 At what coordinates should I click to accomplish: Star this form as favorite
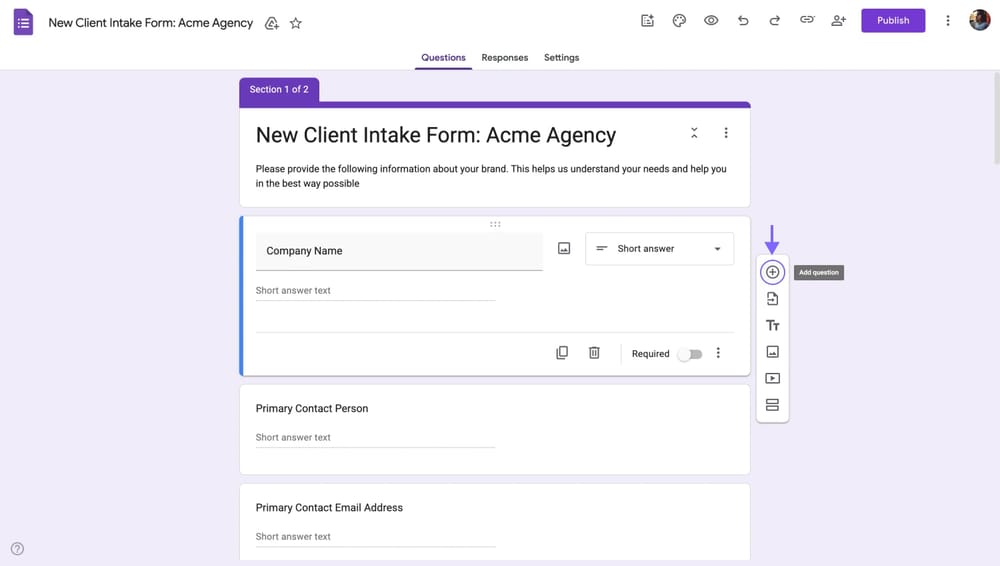coord(296,23)
